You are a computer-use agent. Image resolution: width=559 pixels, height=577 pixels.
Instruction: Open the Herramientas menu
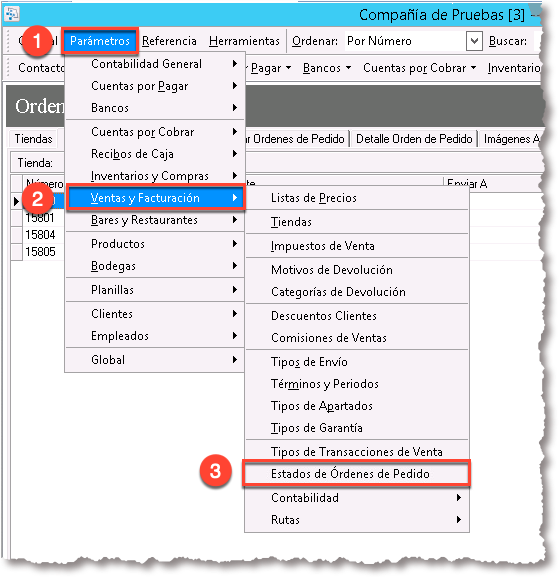(244, 41)
